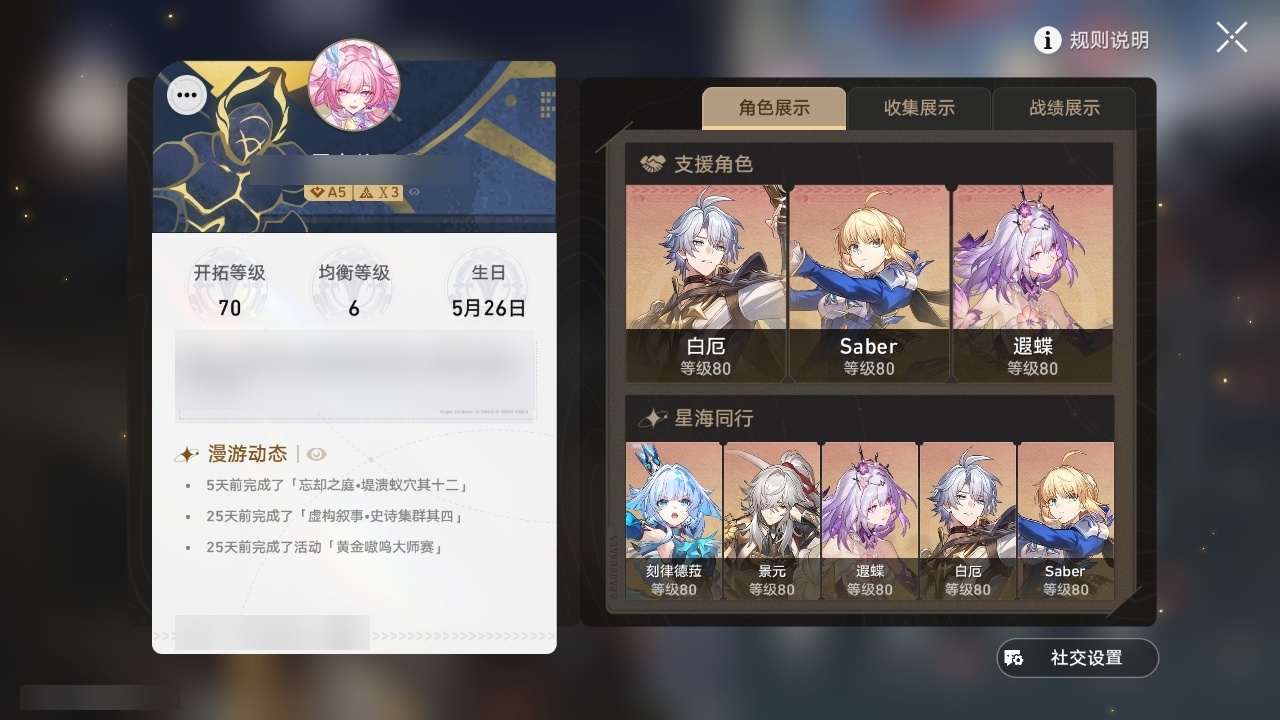
Task: Click the 均衡等级 6 emblem
Action: (354, 290)
